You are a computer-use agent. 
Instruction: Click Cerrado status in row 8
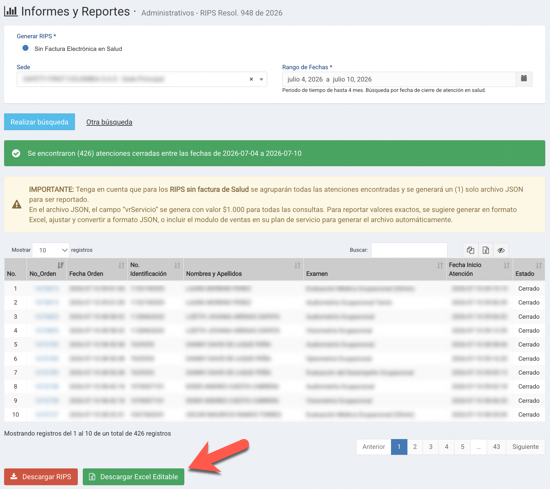pos(529,387)
